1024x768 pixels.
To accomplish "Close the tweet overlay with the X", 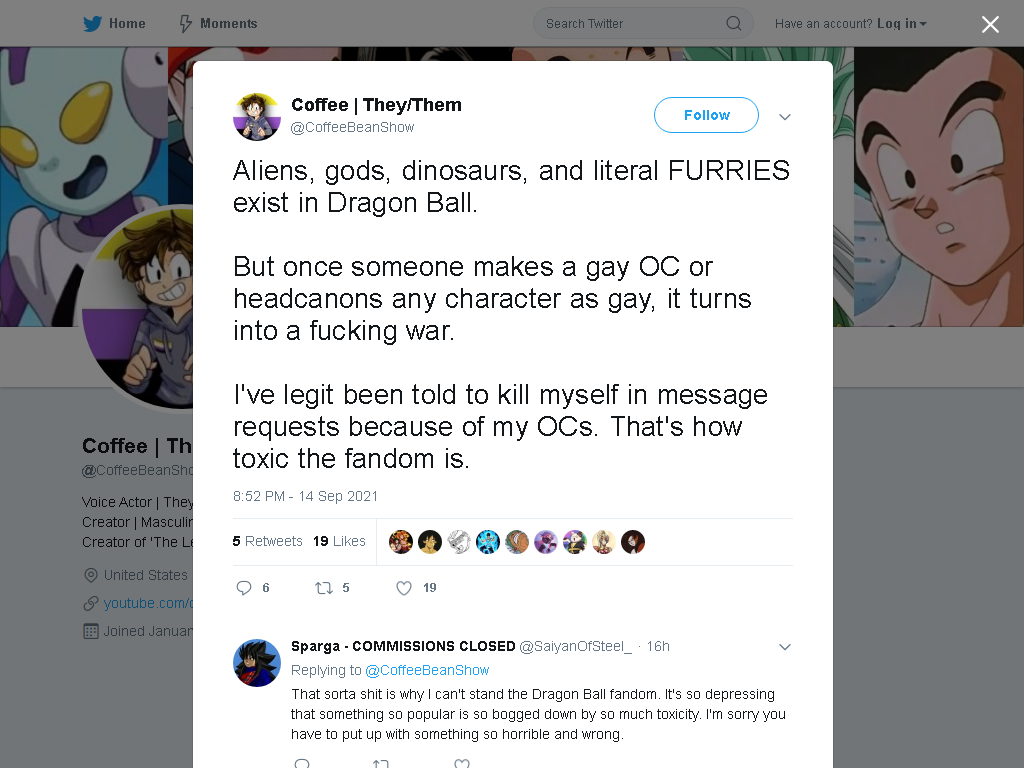I will coord(990,24).
